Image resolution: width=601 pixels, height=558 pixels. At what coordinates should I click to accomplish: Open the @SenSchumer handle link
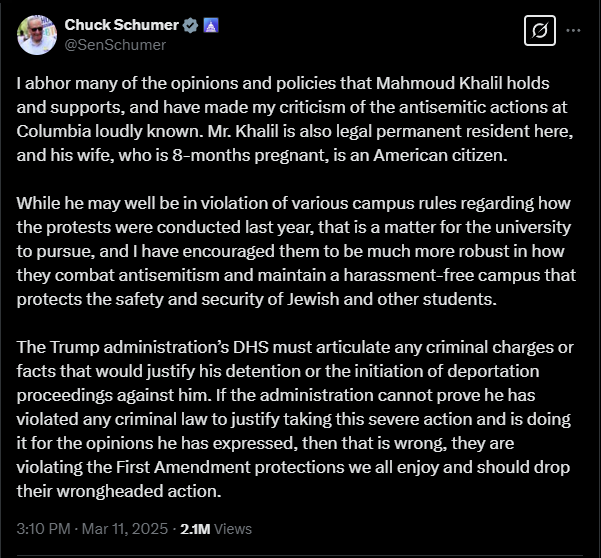click(x=115, y=45)
